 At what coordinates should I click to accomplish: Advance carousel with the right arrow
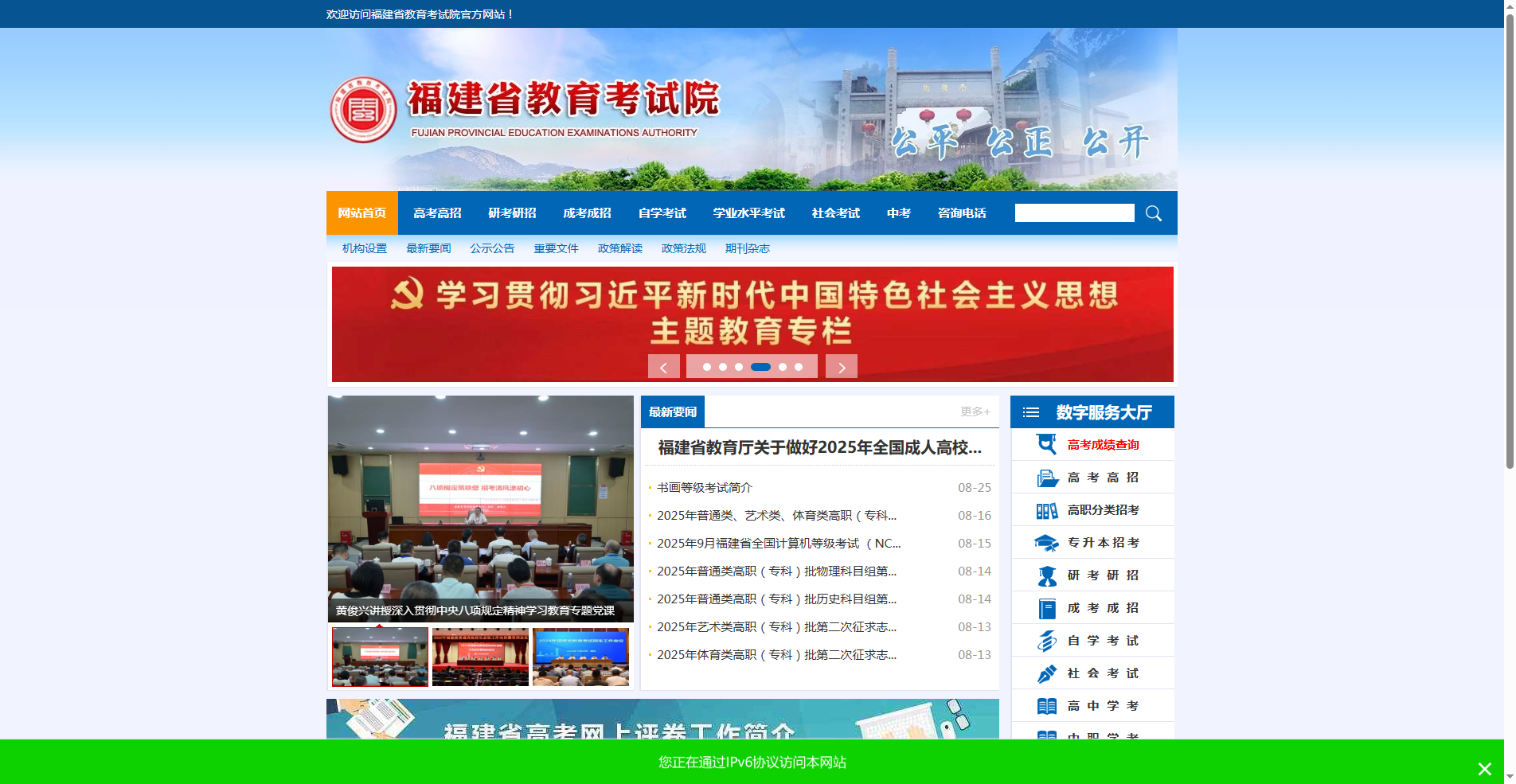[x=841, y=366]
